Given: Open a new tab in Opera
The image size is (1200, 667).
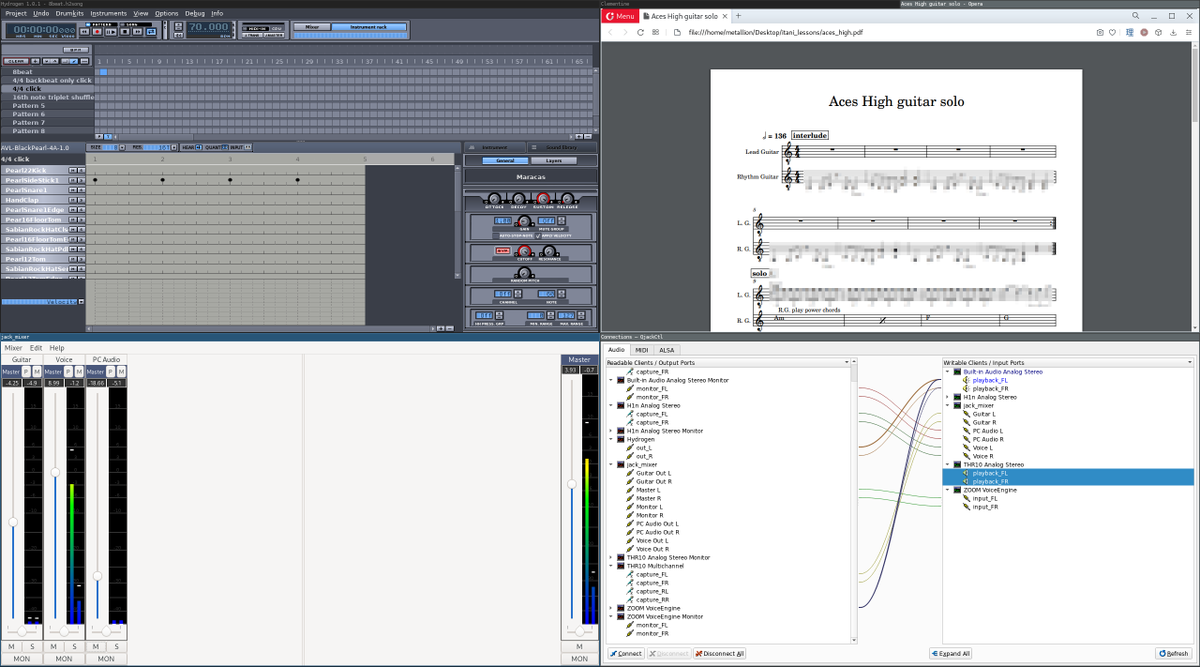Looking at the screenshot, I should pyautogui.click(x=738, y=16).
